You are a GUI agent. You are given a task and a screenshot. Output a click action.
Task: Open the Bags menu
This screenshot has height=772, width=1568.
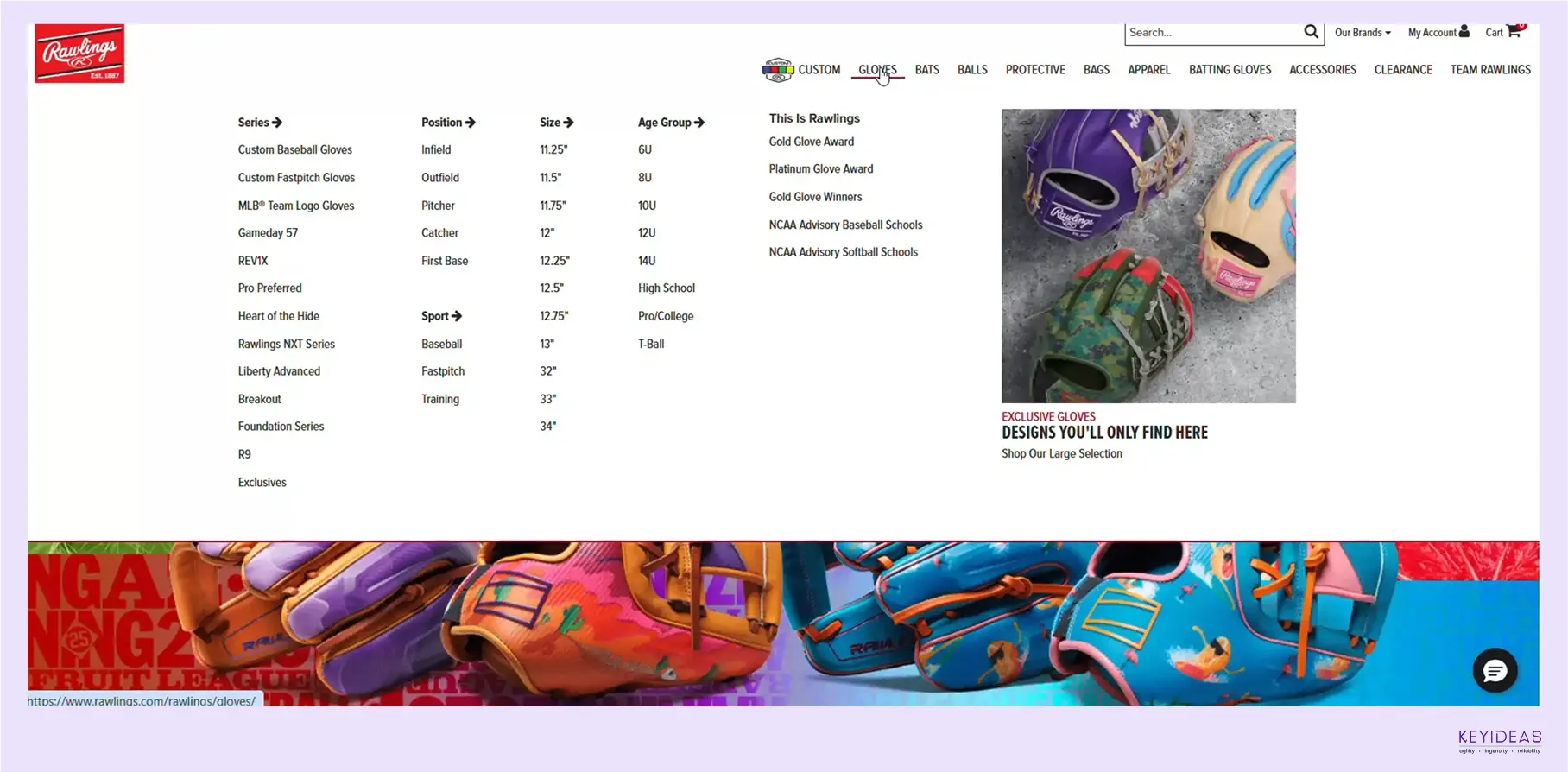click(1097, 70)
